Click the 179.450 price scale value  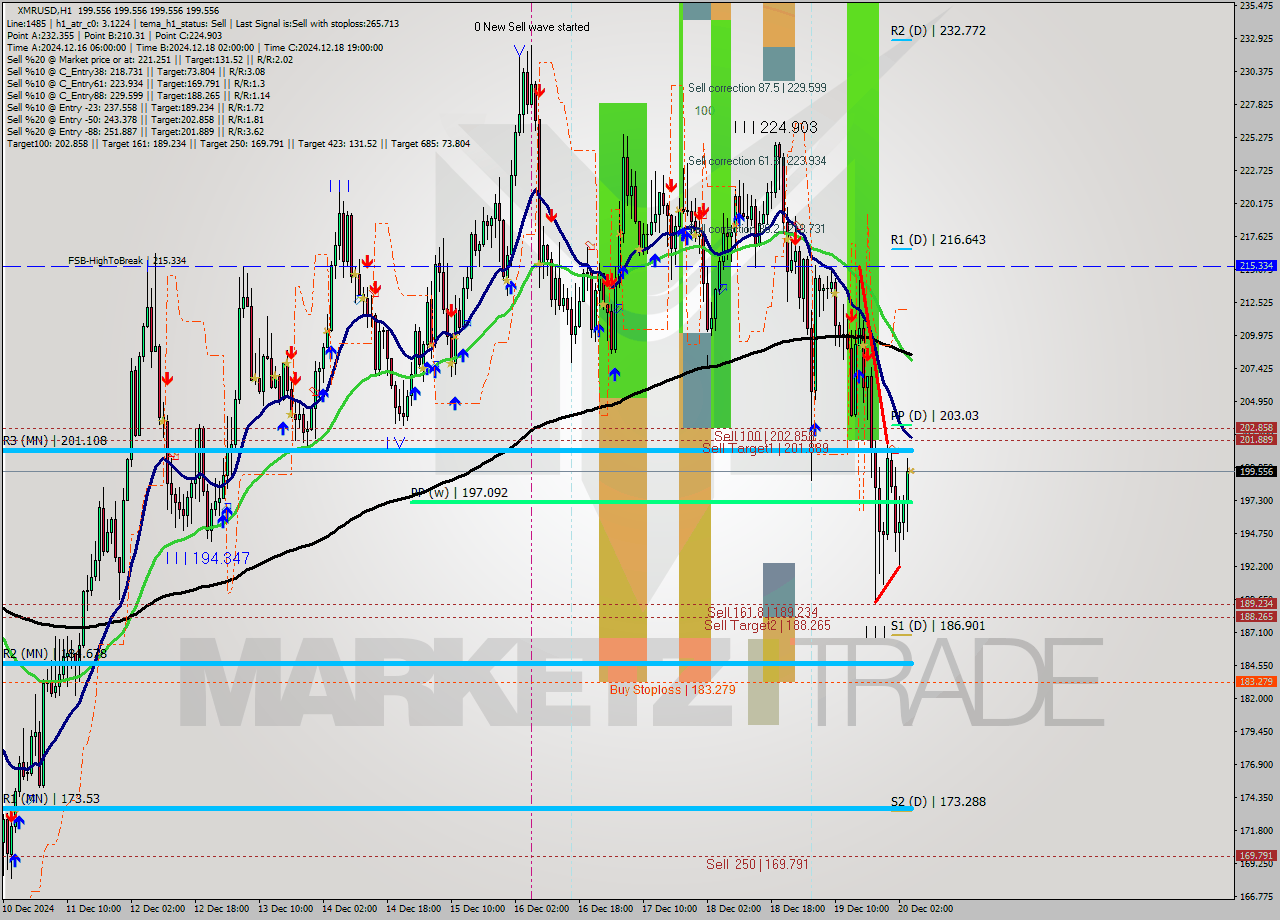[1256, 732]
